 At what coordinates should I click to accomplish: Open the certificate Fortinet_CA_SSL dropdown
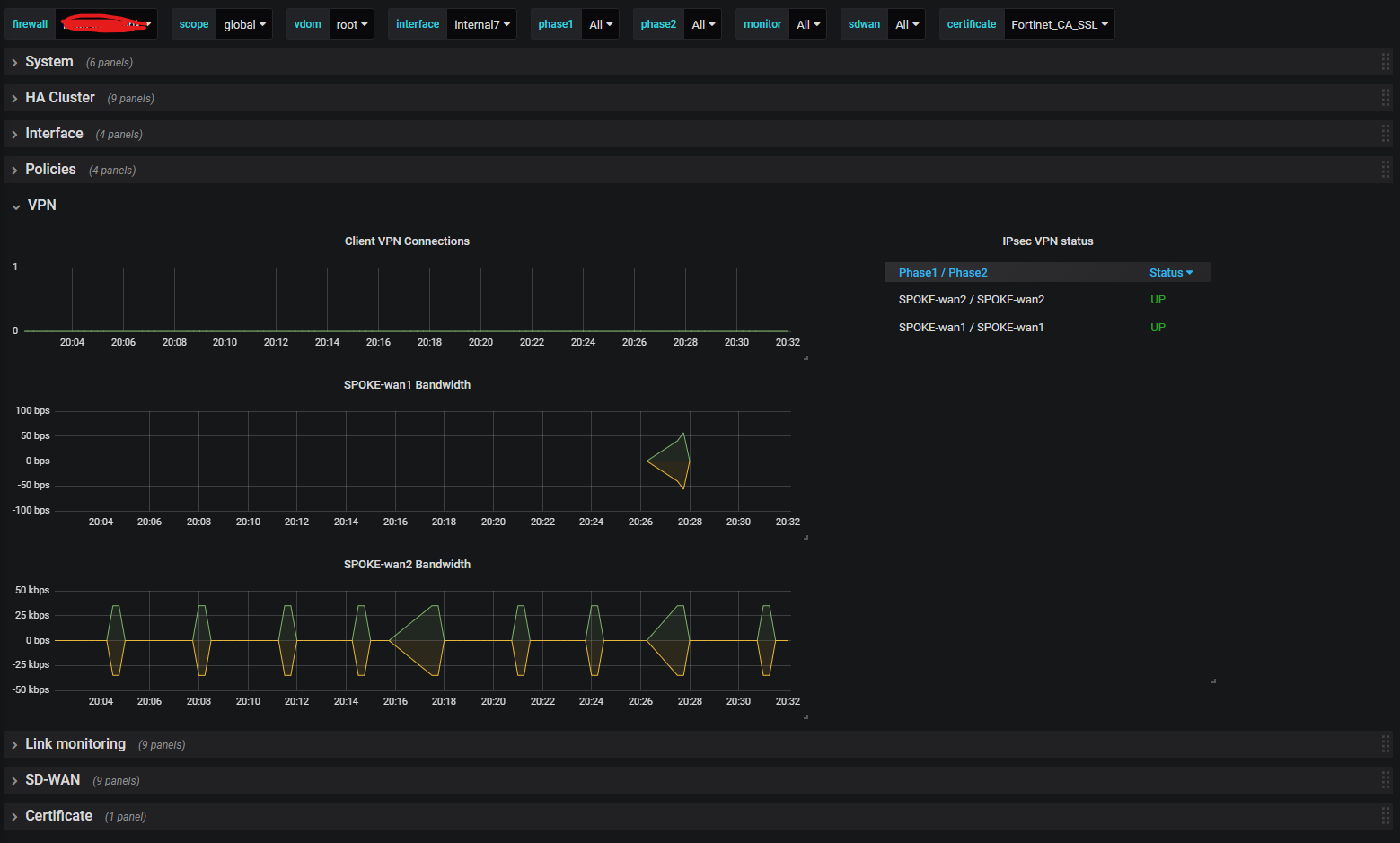tap(1059, 24)
